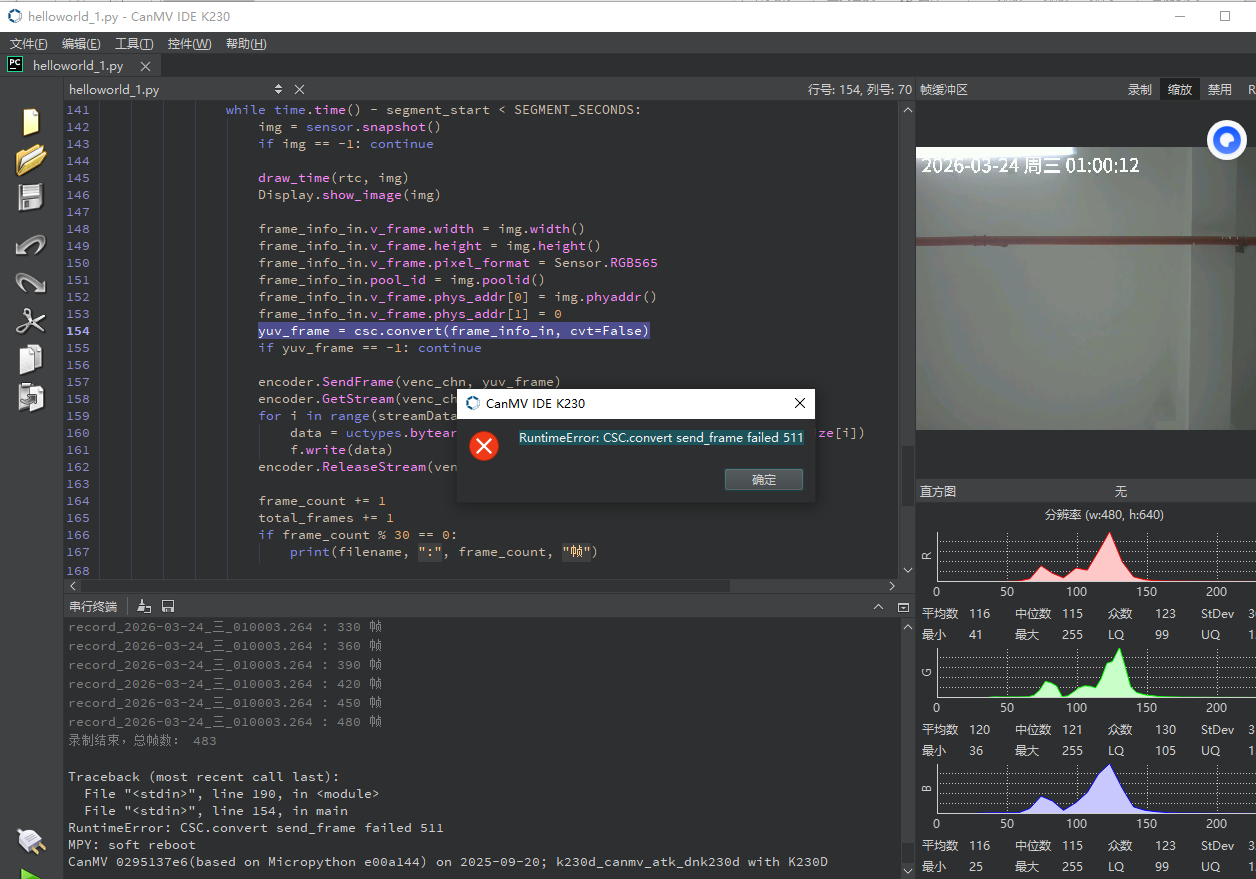The height and width of the screenshot is (879, 1256).
Task: Click the 分辨率 (w:480, h:640) resolution text
Action: (1104, 515)
